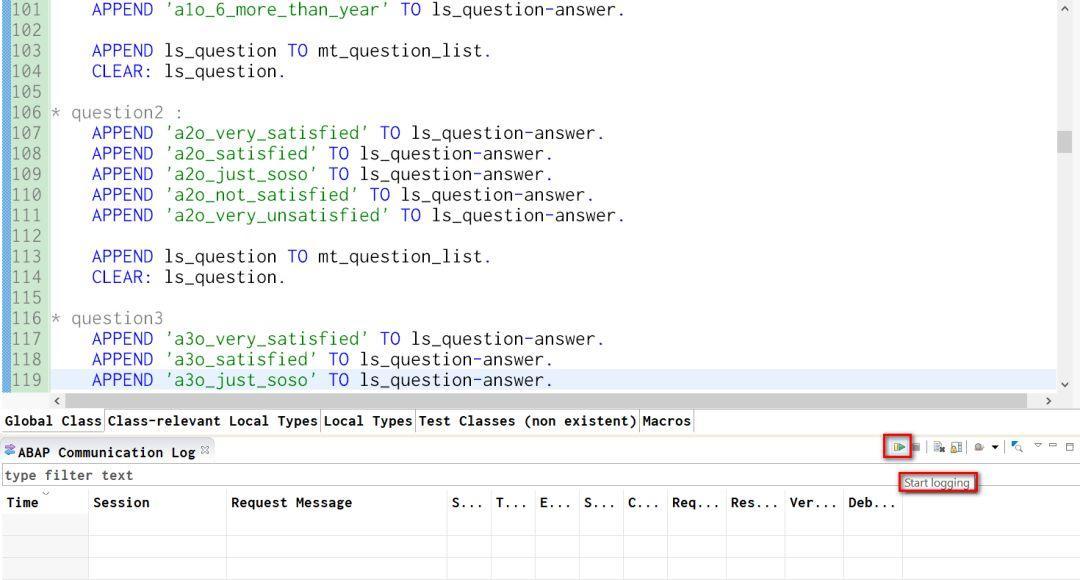This screenshot has width=1080, height=580.
Task: Click the editor vertical scrollbar thumb
Action: pos(1065,141)
